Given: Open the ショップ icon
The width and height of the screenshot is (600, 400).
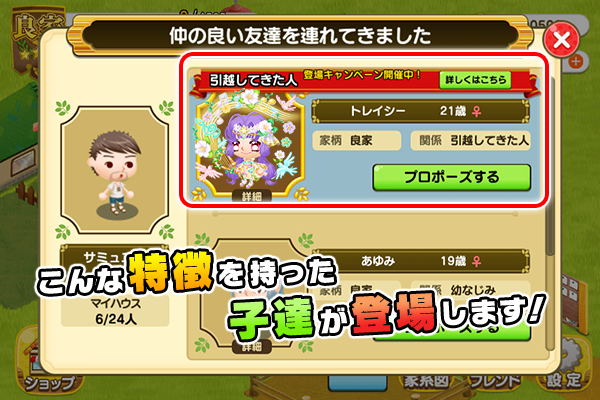Looking at the screenshot, I should point(51,362).
